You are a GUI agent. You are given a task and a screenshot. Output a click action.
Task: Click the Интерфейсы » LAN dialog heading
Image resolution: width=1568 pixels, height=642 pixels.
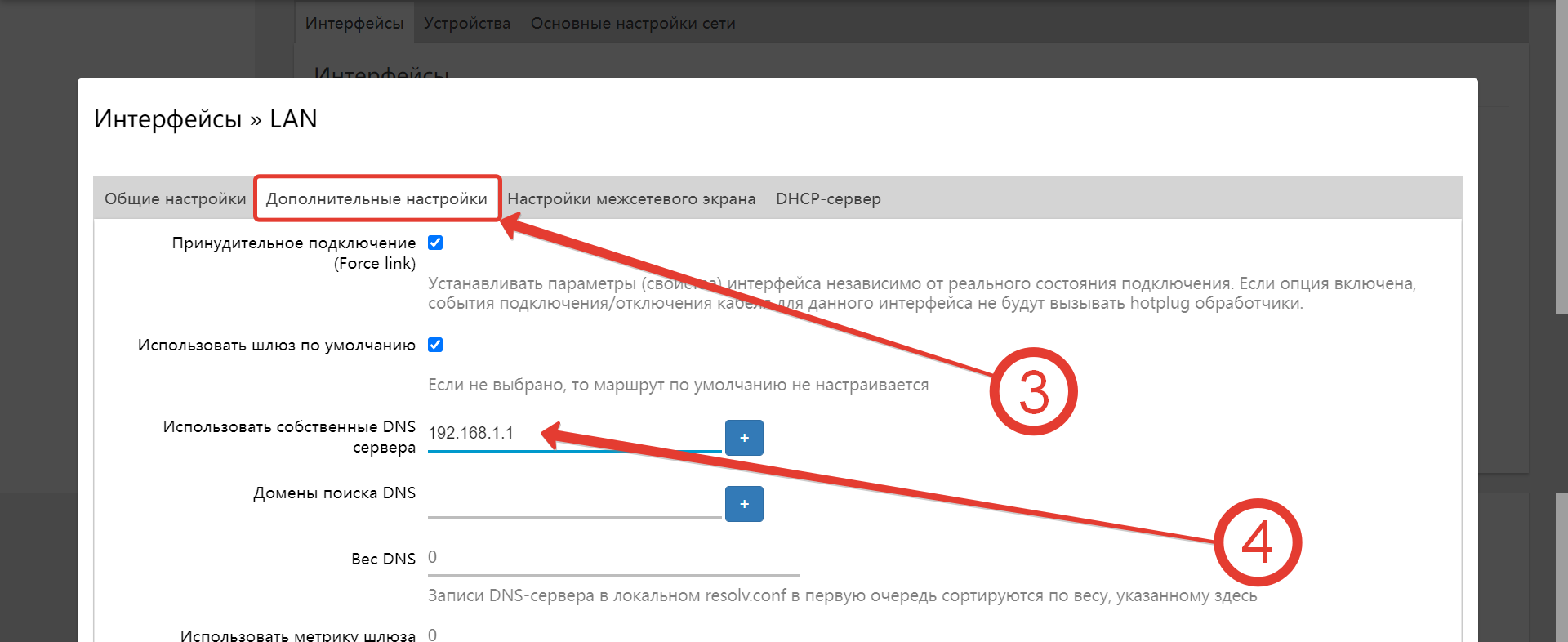[x=206, y=119]
